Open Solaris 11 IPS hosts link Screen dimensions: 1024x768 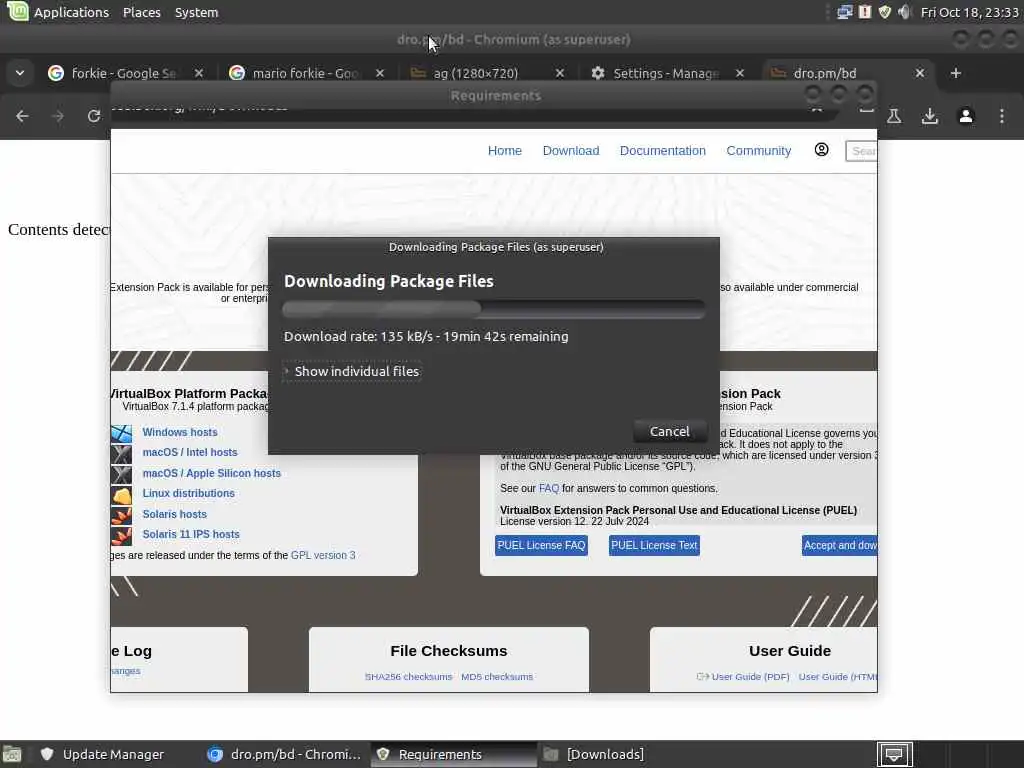coord(191,534)
